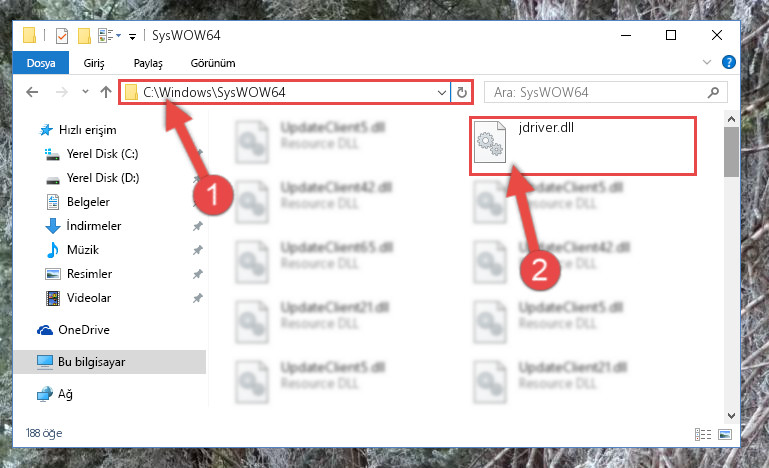Screen dimensions: 769x468
Task: Open the Dosya menu tab
Action: click(x=41, y=63)
